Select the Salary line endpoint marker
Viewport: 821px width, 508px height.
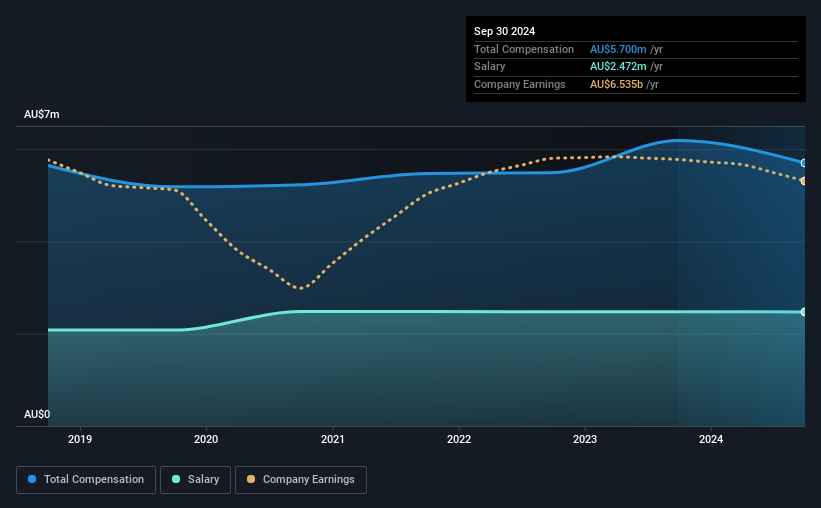coord(804,312)
